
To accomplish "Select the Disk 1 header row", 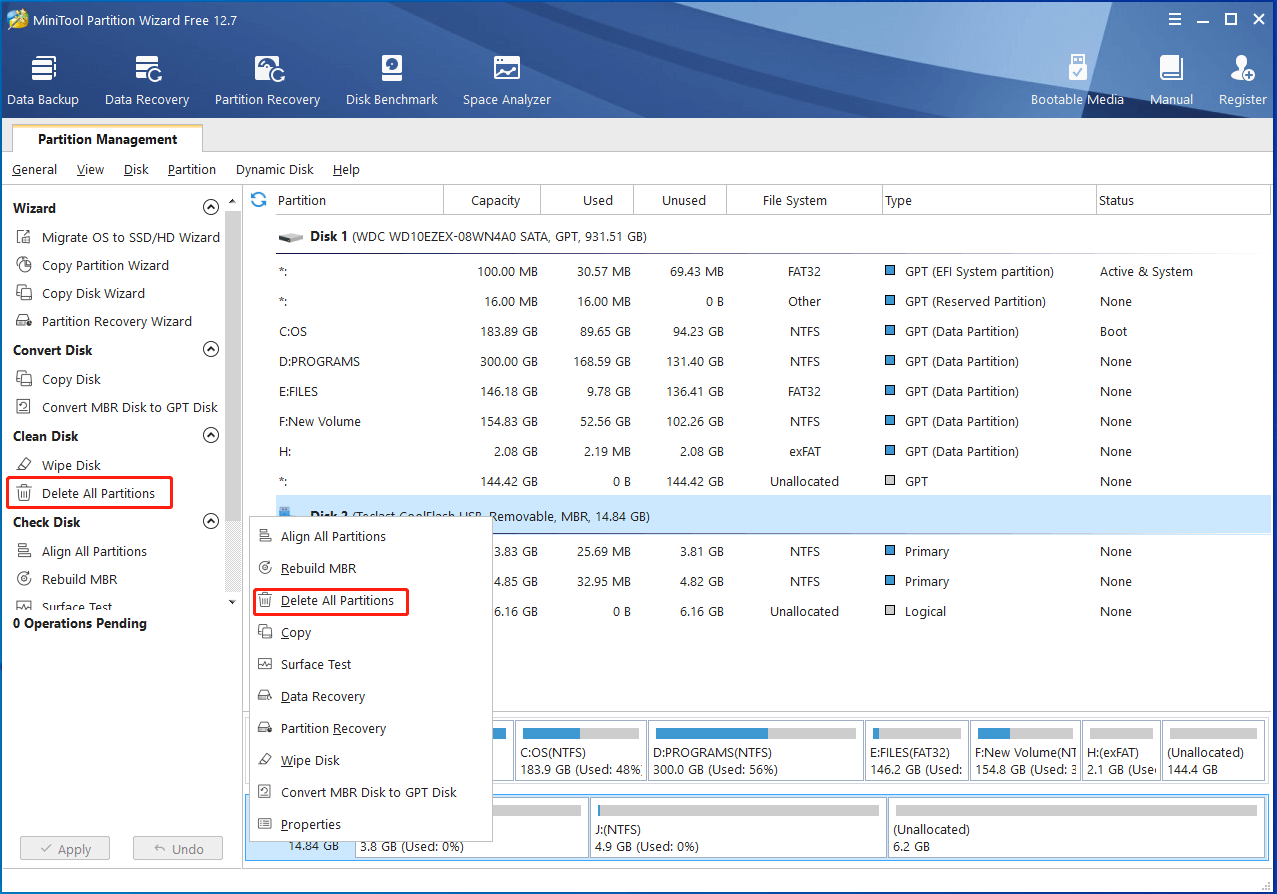I will 773,237.
